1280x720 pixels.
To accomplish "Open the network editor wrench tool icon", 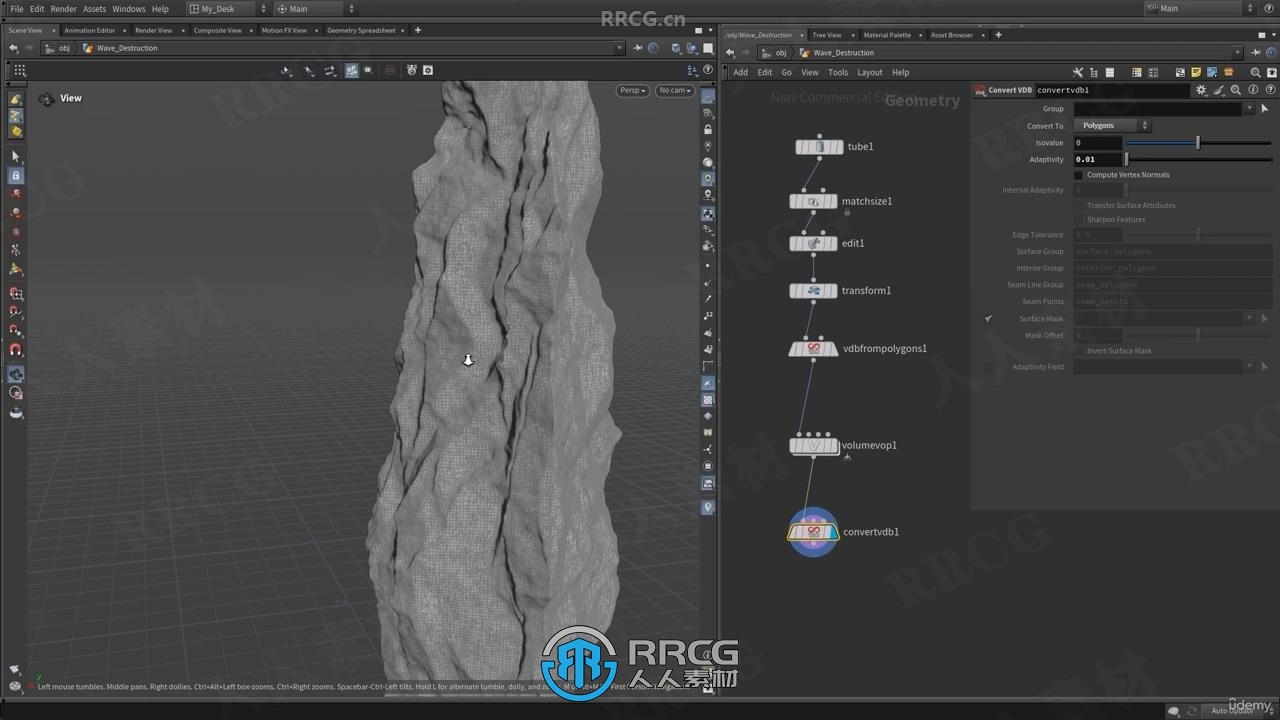I will (x=1077, y=72).
